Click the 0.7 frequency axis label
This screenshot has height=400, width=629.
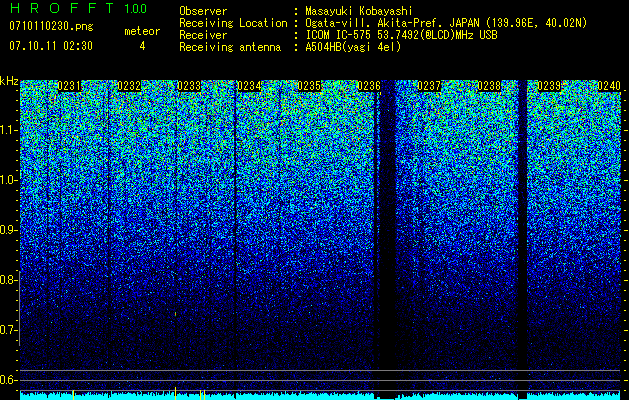pyautogui.click(x=9, y=330)
